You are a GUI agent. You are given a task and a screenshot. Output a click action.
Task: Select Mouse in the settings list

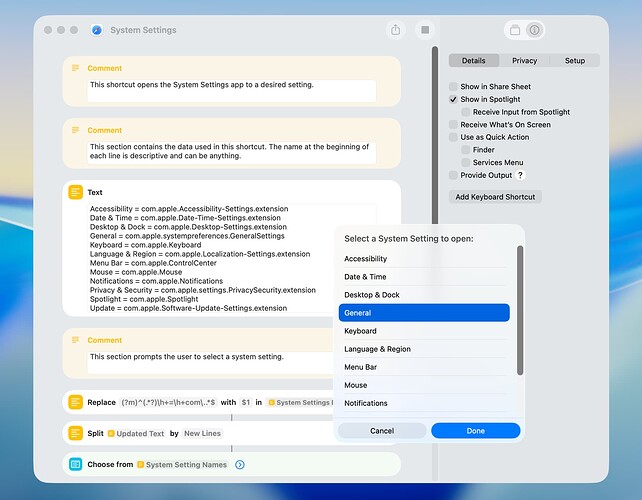tap(424, 385)
